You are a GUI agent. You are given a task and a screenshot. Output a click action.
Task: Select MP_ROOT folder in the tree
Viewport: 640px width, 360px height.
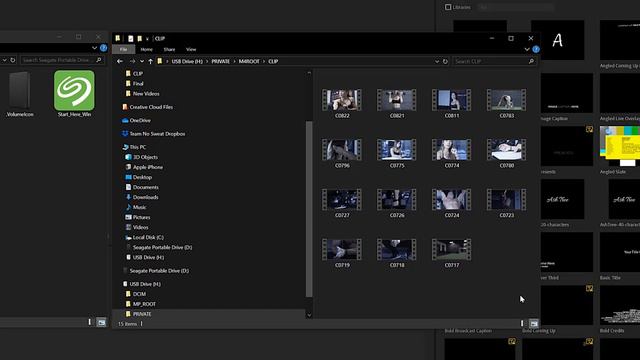coord(140,304)
